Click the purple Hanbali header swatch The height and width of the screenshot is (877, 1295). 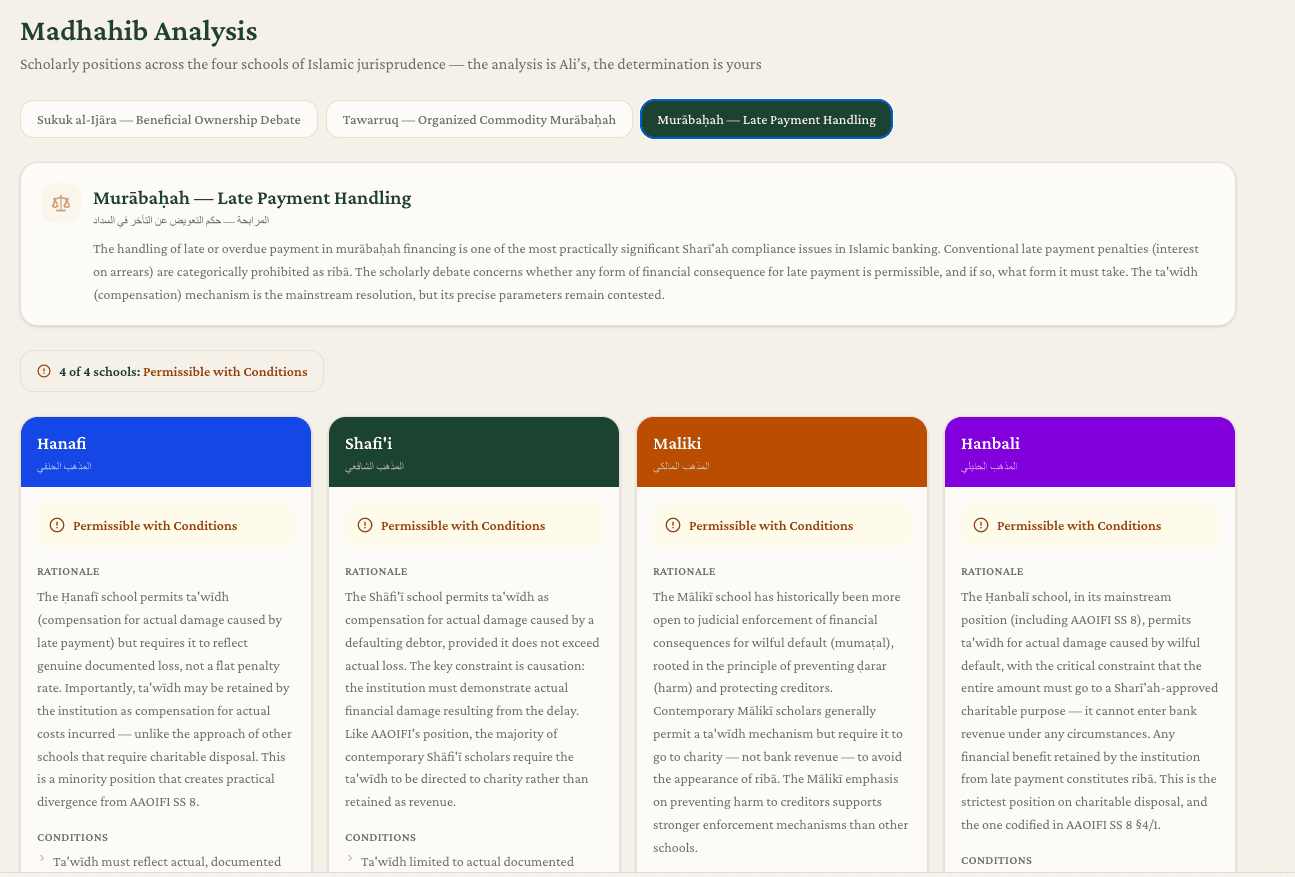click(x=1090, y=451)
